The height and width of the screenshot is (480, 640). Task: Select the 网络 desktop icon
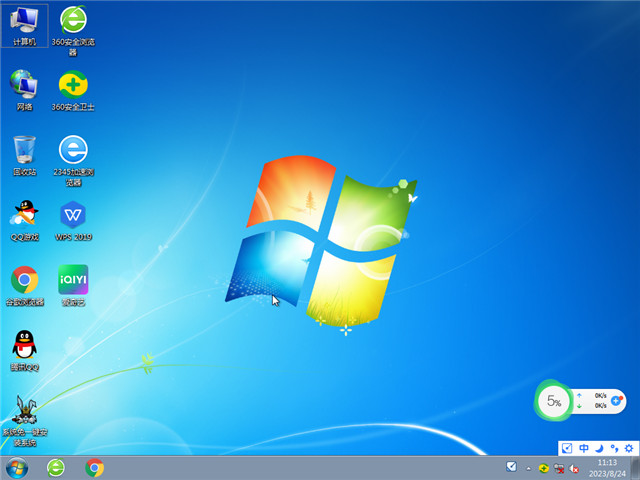pos(24,90)
